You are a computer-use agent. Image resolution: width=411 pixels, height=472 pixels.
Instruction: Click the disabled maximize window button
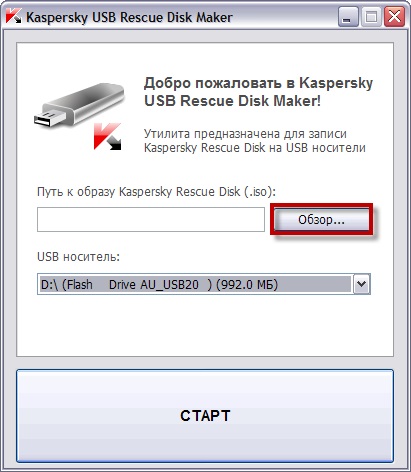point(371,17)
